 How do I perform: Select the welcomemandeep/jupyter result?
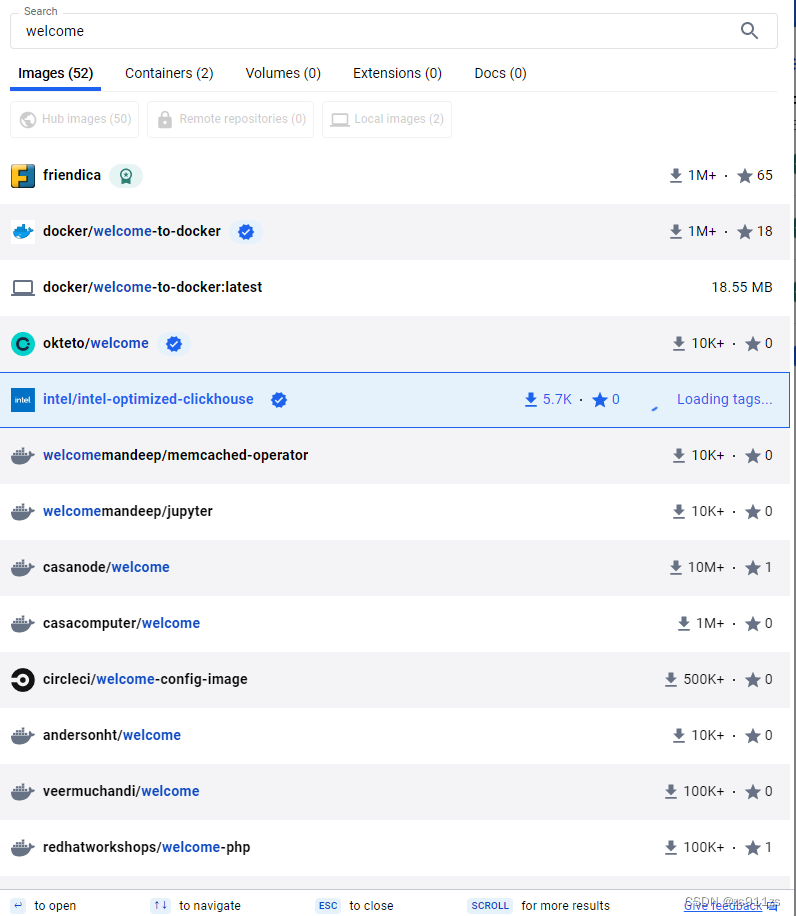pyautogui.click(x=395, y=512)
